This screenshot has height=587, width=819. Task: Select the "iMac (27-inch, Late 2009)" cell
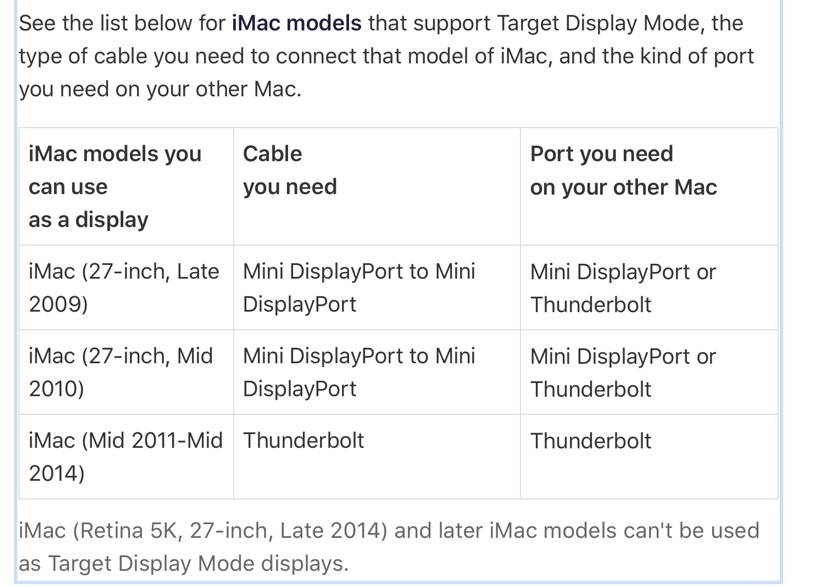[126, 287]
